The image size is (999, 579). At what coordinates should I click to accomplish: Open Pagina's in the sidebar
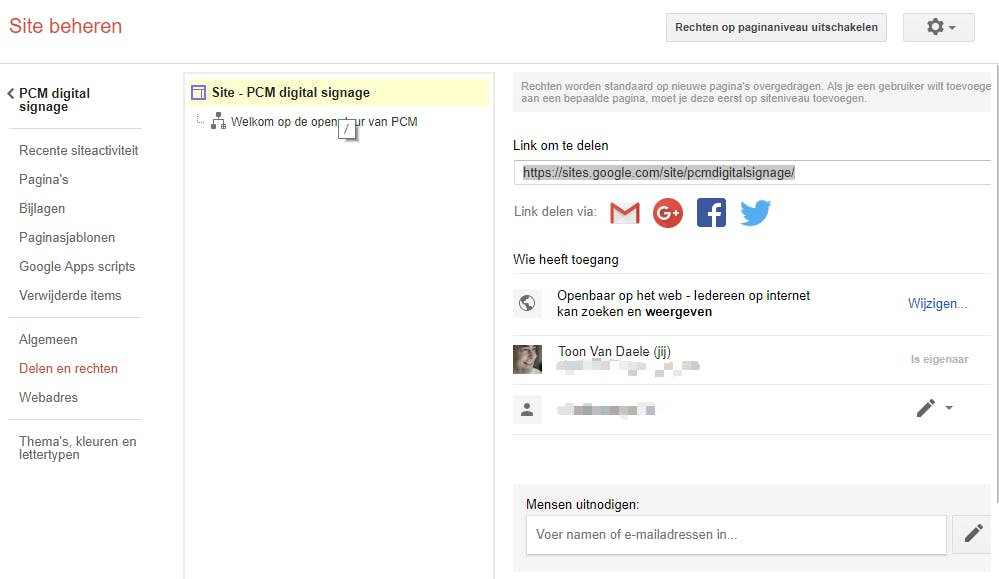[x=44, y=180]
